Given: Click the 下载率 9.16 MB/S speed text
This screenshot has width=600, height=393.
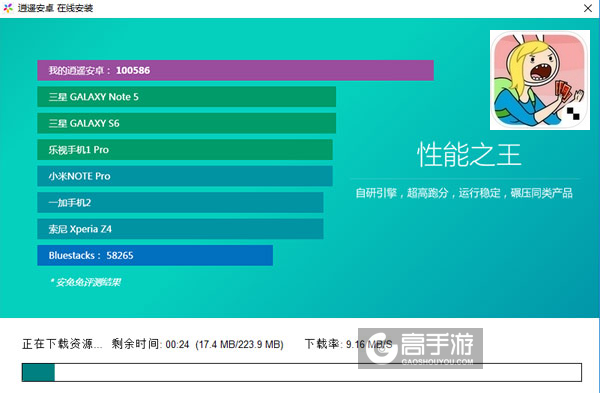Looking at the screenshot, I should (x=349, y=344).
